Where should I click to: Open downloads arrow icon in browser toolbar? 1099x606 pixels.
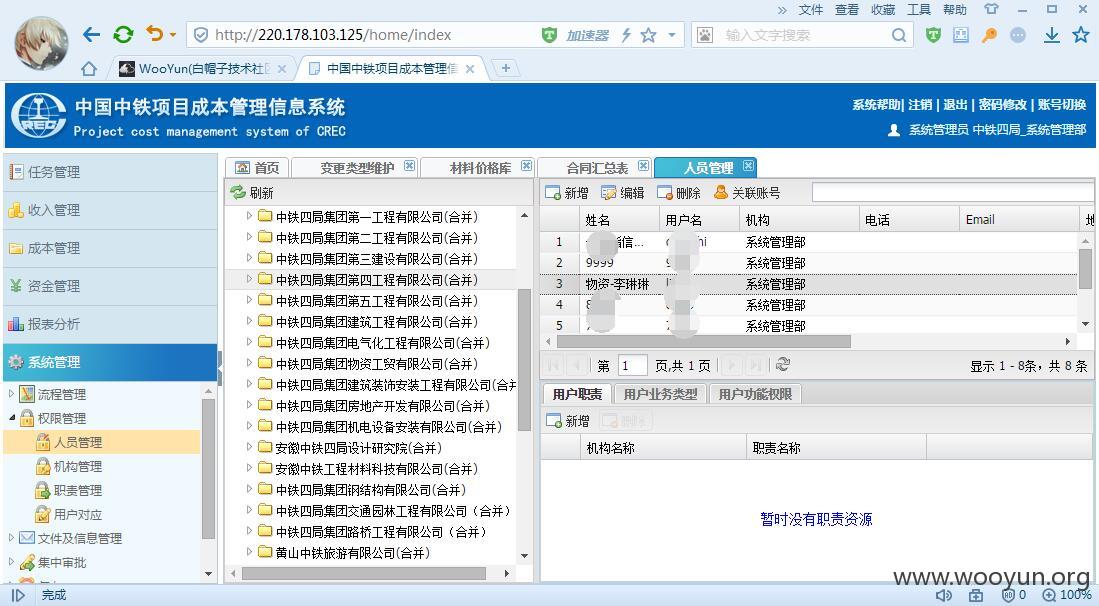coord(1051,35)
